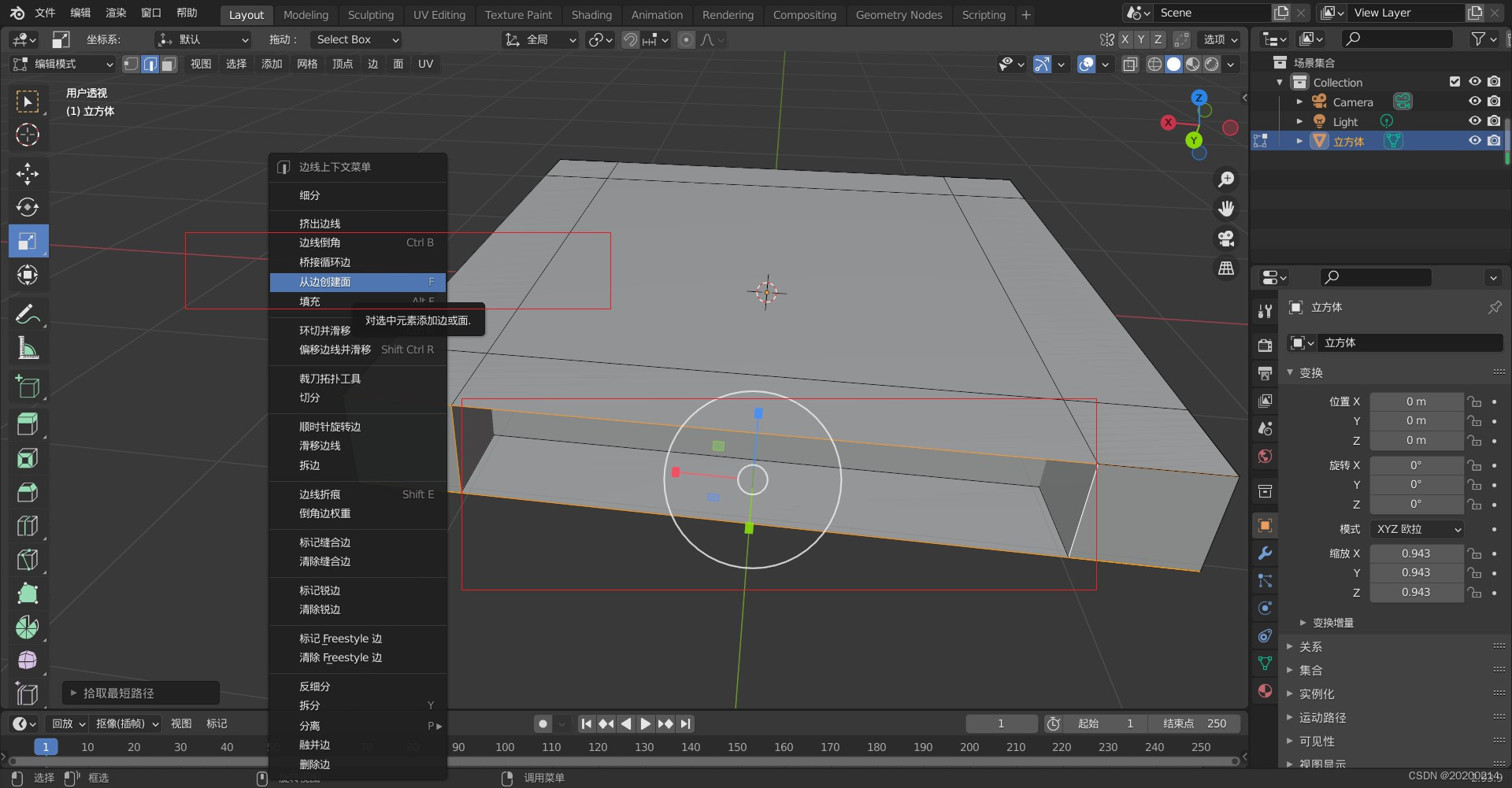
Task: Select the Transform tool
Action: click(x=28, y=275)
